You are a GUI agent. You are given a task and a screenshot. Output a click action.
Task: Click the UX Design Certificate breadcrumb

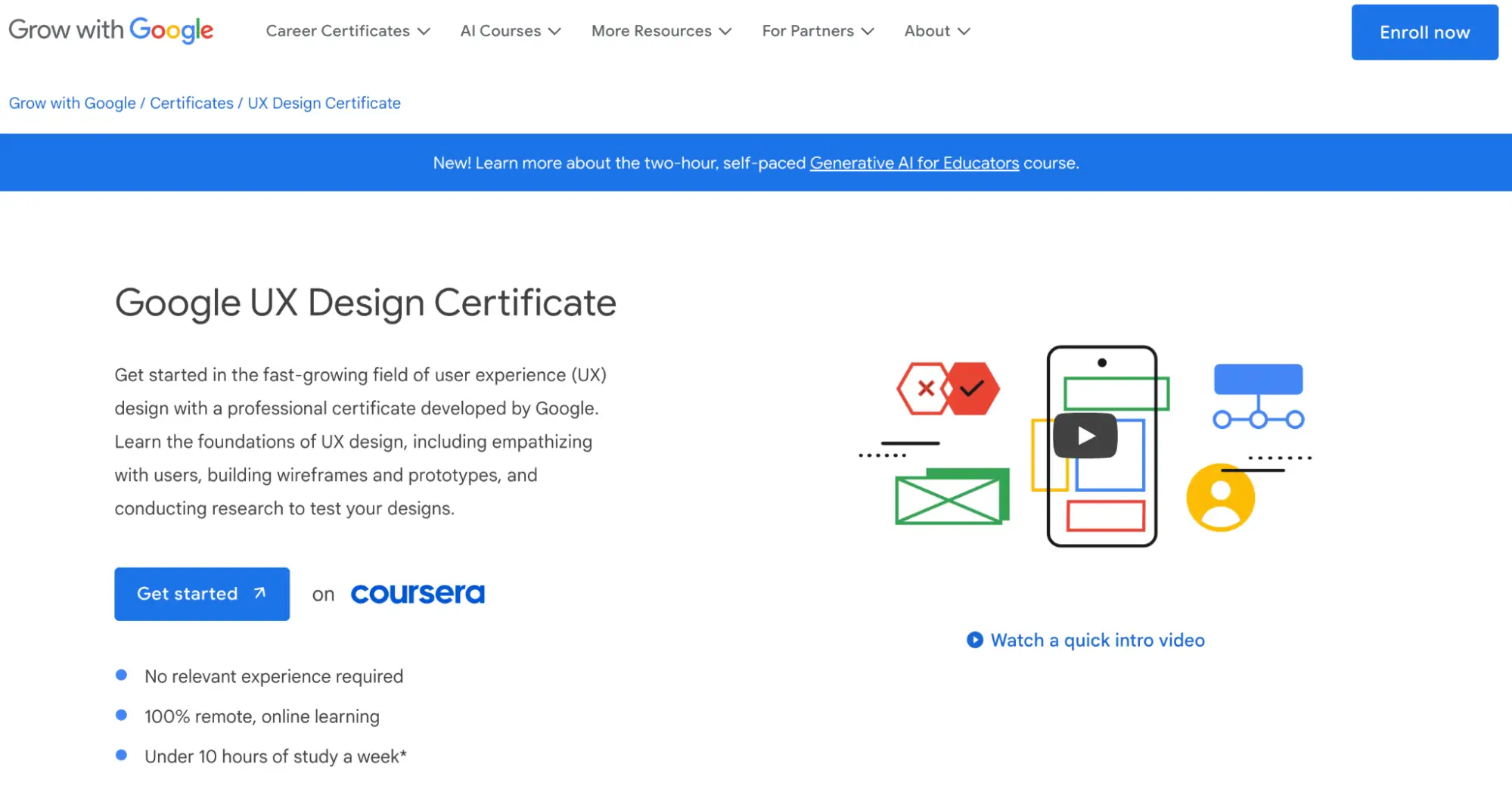(324, 103)
